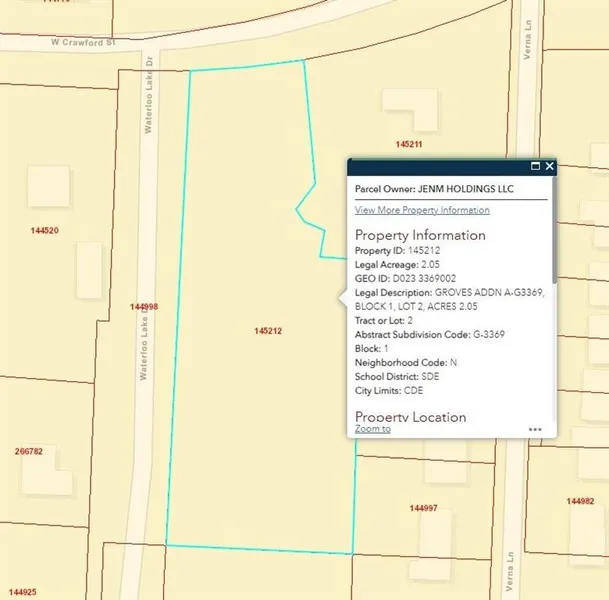Image resolution: width=609 pixels, height=600 pixels.
Task: Open the popup's ellipsis options menu
Action: click(x=535, y=429)
